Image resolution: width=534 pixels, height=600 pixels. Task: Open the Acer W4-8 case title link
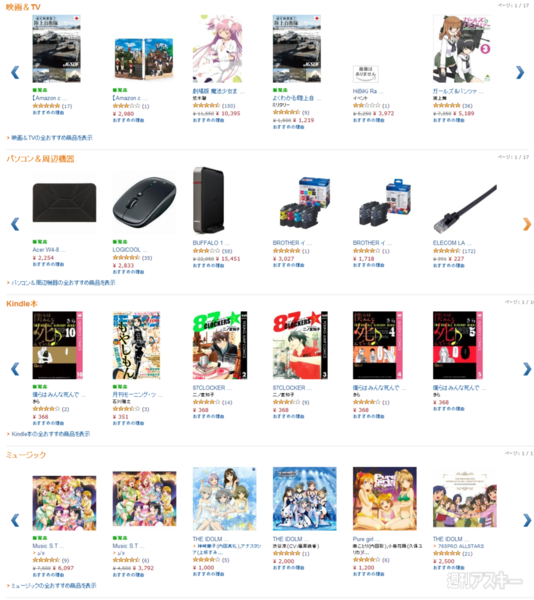pos(49,250)
